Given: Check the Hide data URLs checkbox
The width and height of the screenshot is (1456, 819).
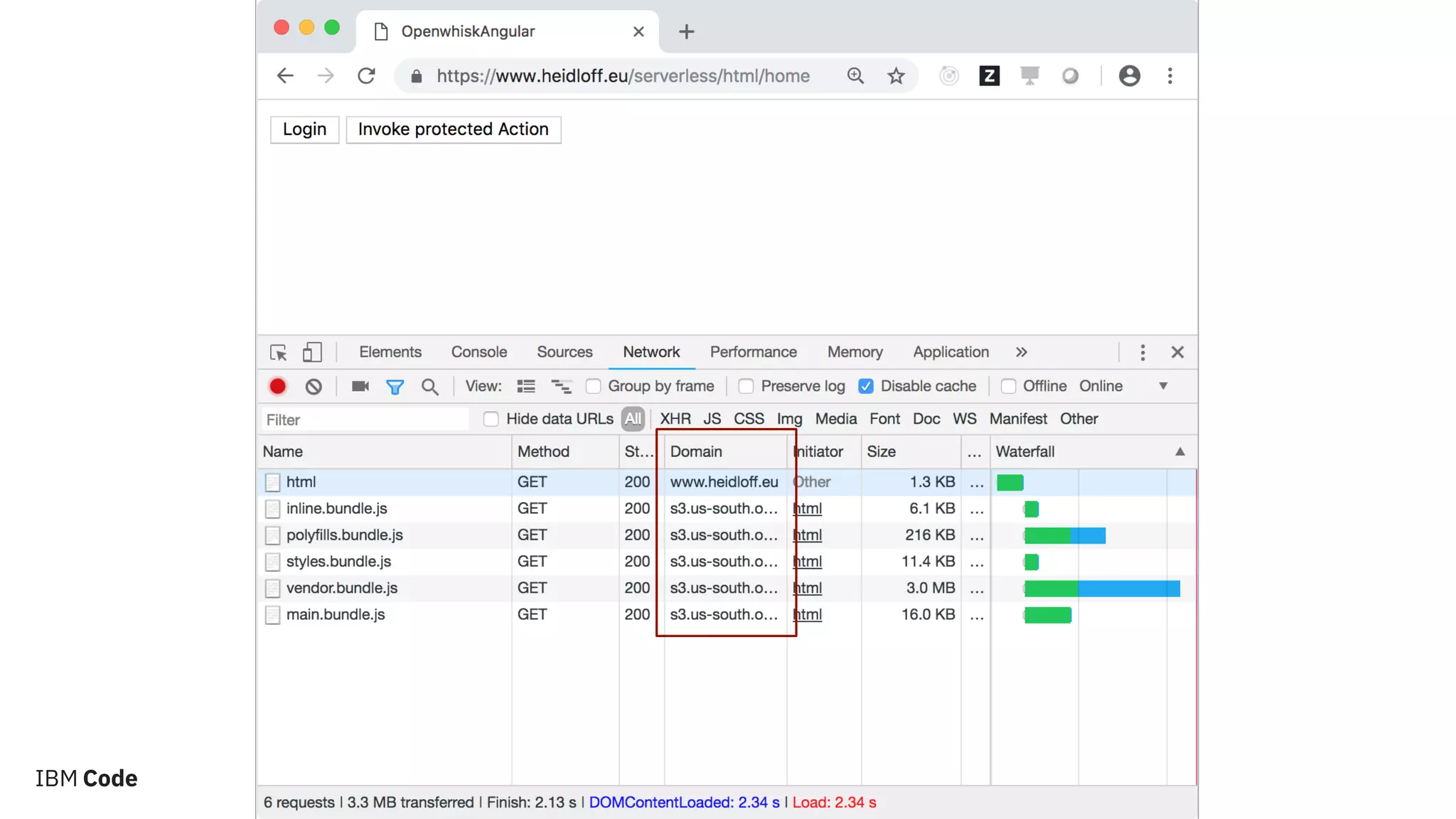Looking at the screenshot, I should point(491,419).
